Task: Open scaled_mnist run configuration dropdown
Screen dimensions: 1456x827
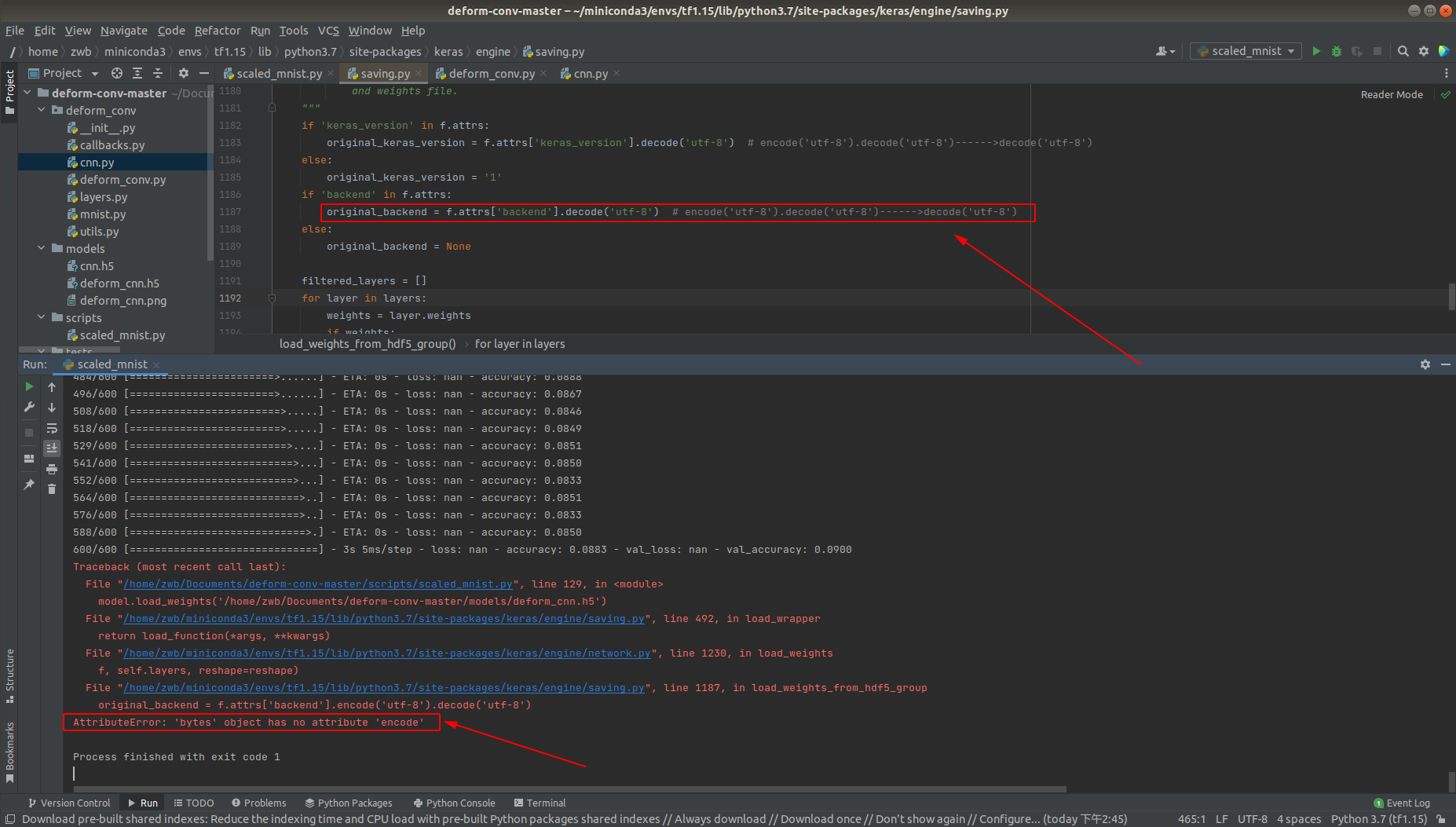Action: click(x=1246, y=51)
